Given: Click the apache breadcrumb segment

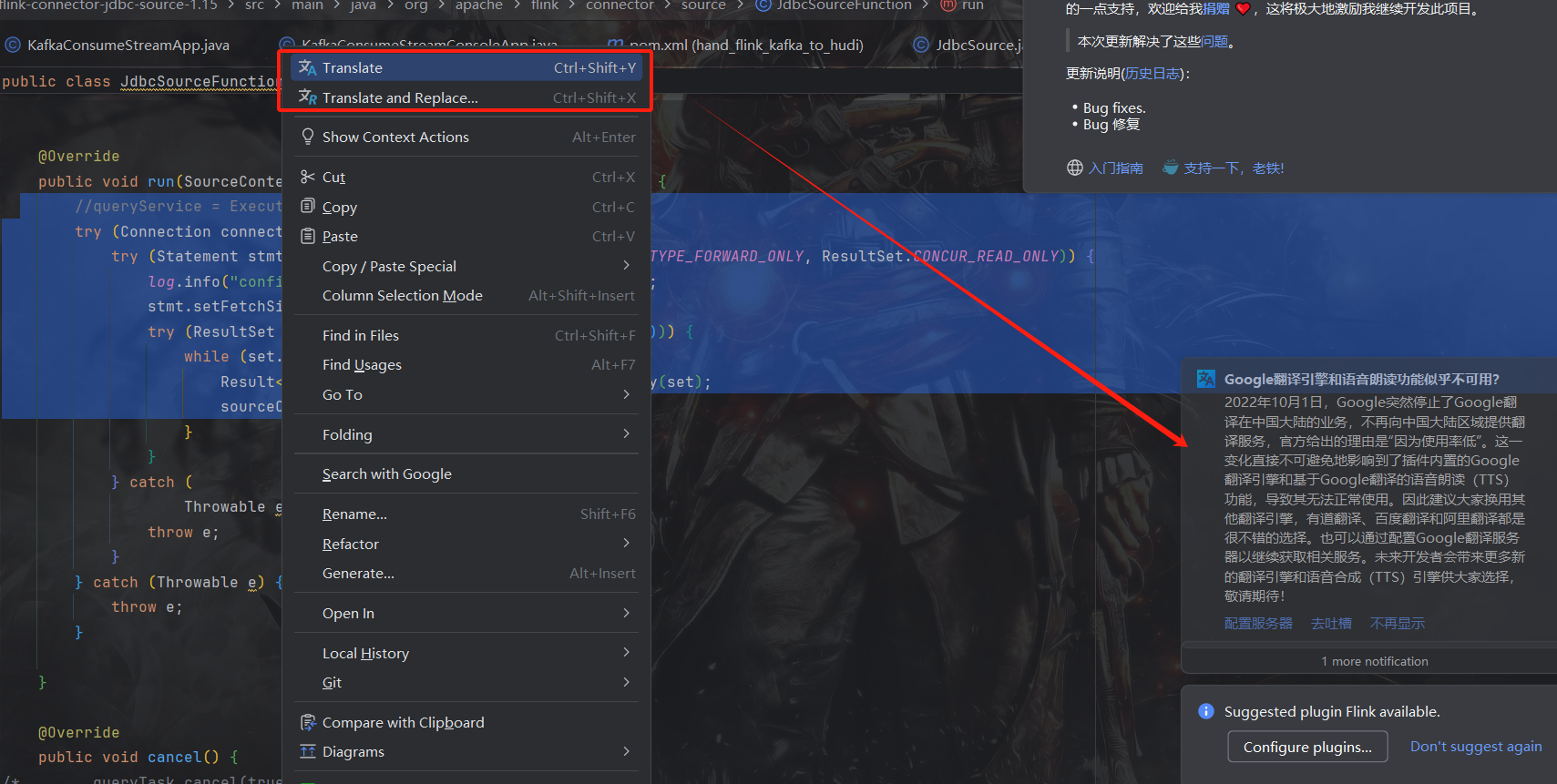Looking at the screenshot, I should [x=478, y=5].
